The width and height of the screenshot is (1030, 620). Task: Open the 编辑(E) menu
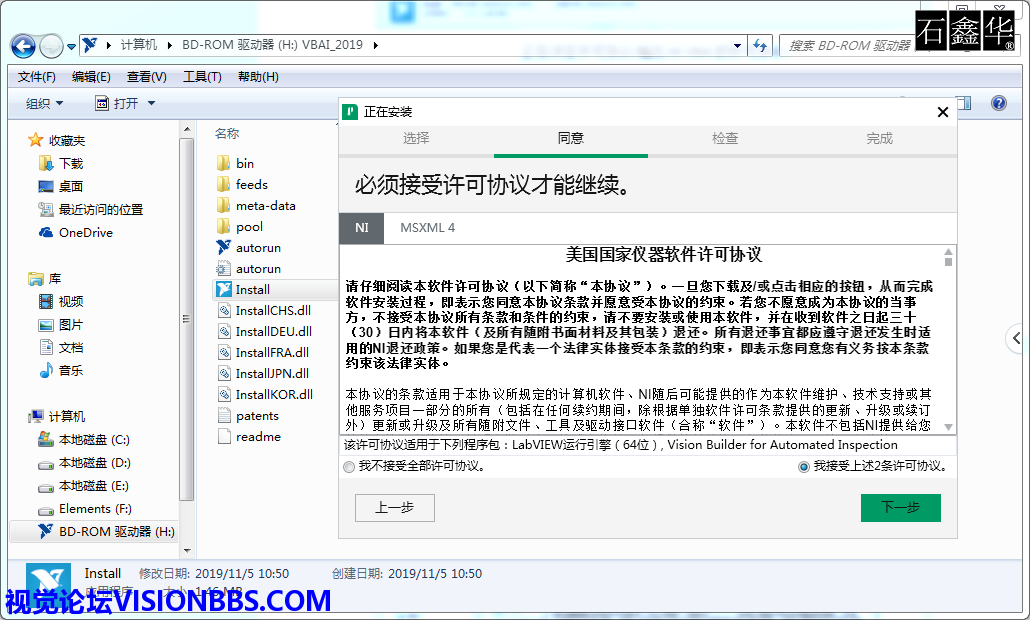coord(91,77)
